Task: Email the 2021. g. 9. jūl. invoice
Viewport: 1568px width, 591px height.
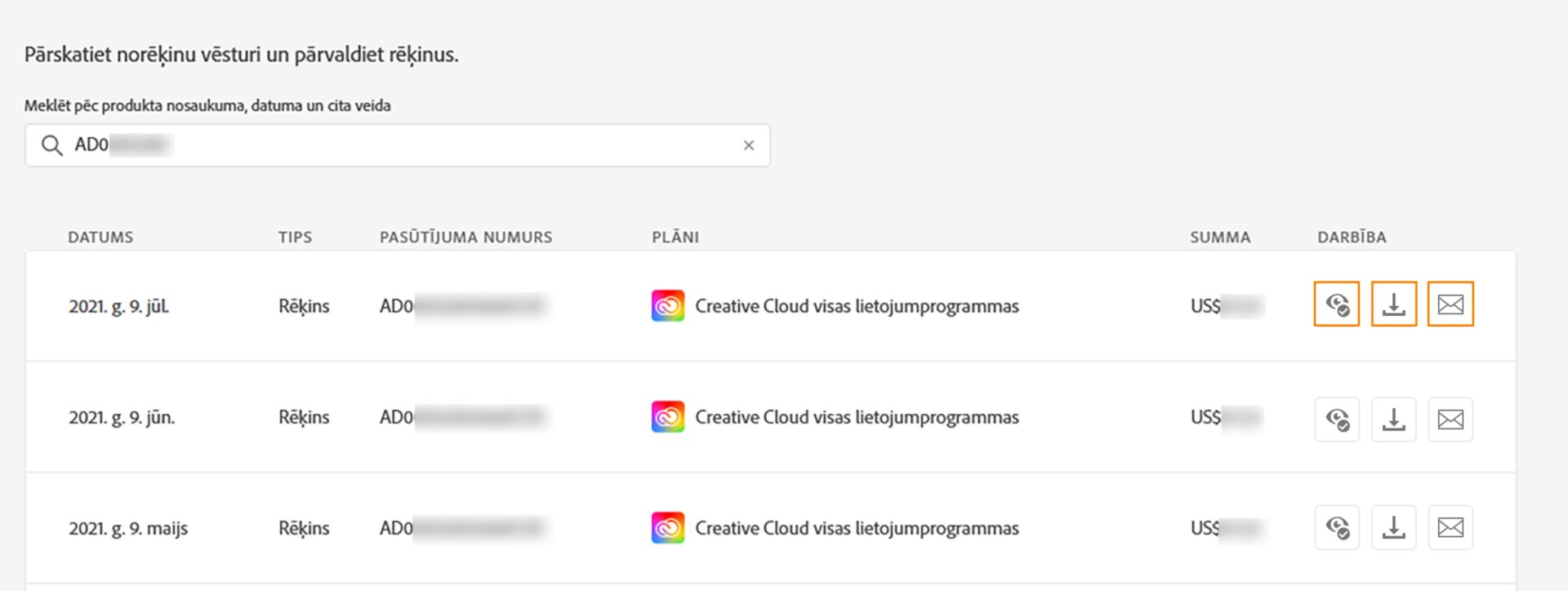Action: (1450, 304)
